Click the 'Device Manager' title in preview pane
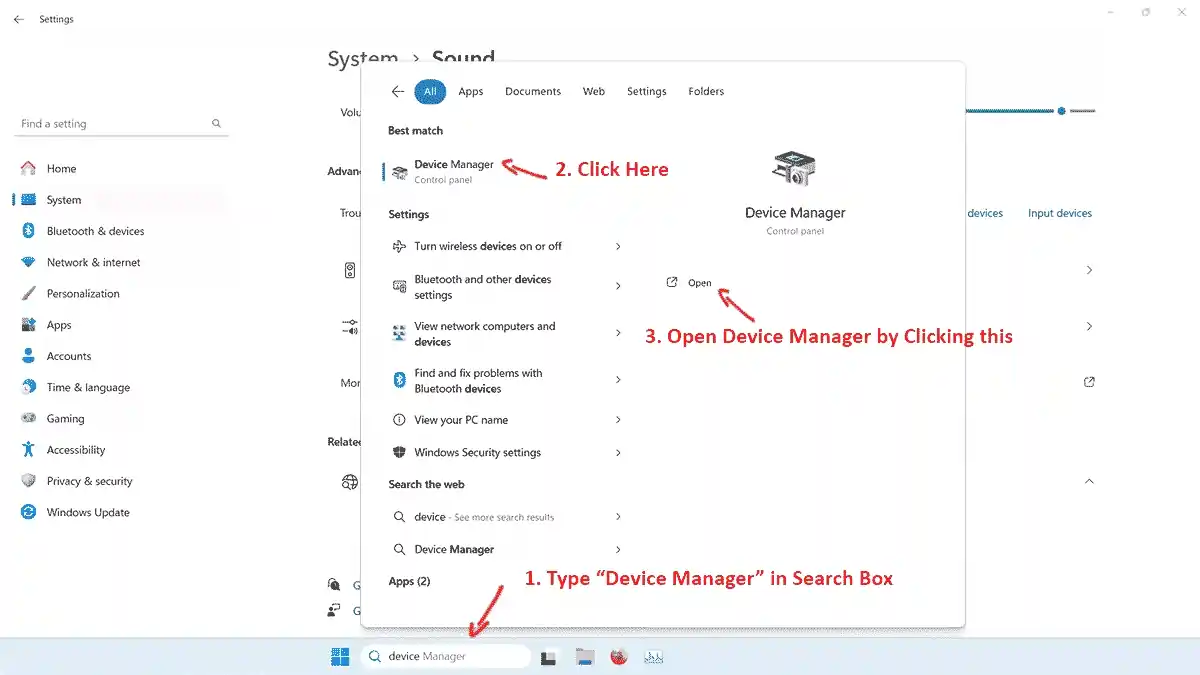The width and height of the screenshot is (1200, 675). coord(795,213)
